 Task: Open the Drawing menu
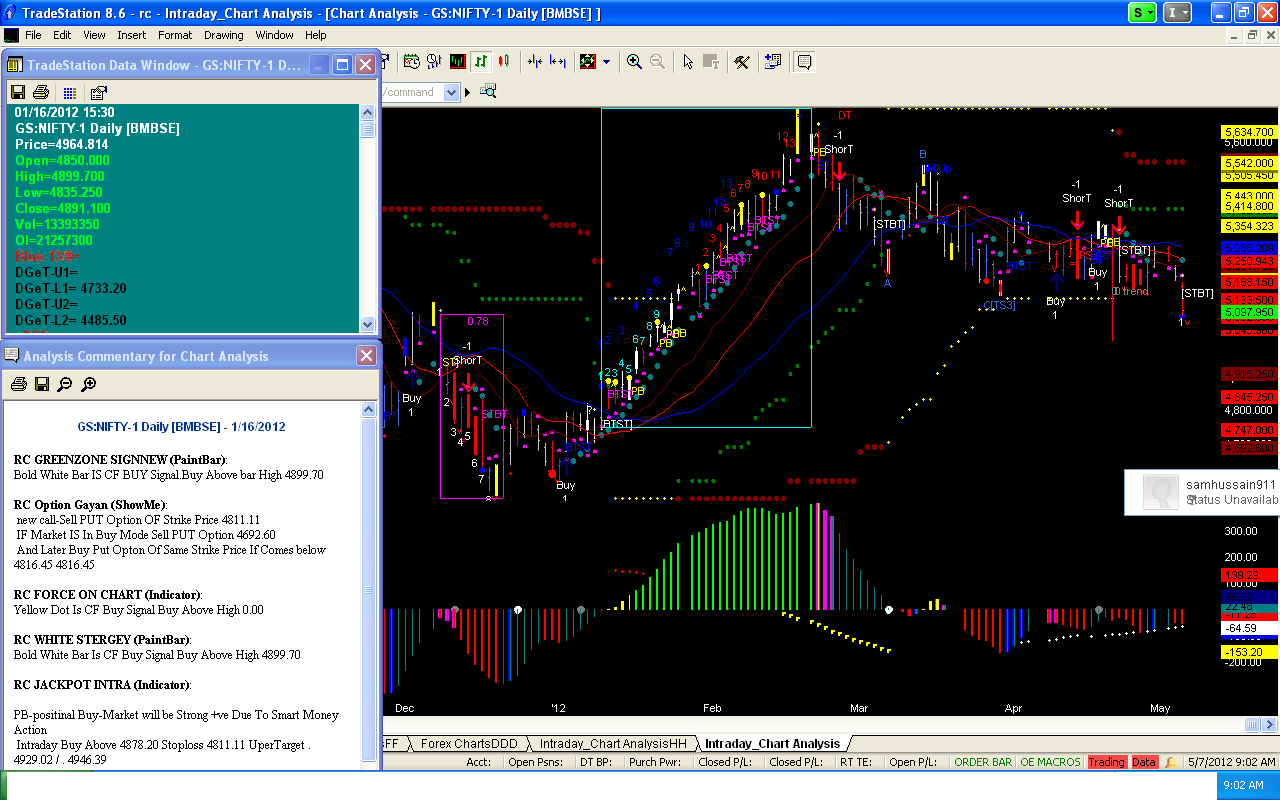pyautogui.click(x=224, y=35)
